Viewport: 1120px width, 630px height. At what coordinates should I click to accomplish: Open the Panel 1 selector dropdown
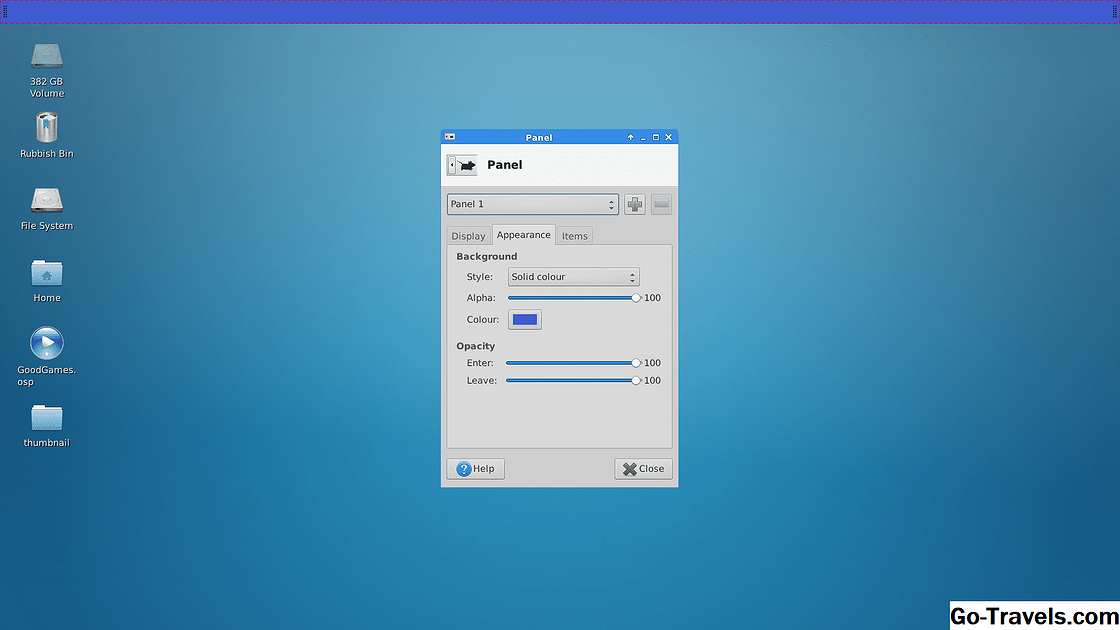click(x=533, y=204)
